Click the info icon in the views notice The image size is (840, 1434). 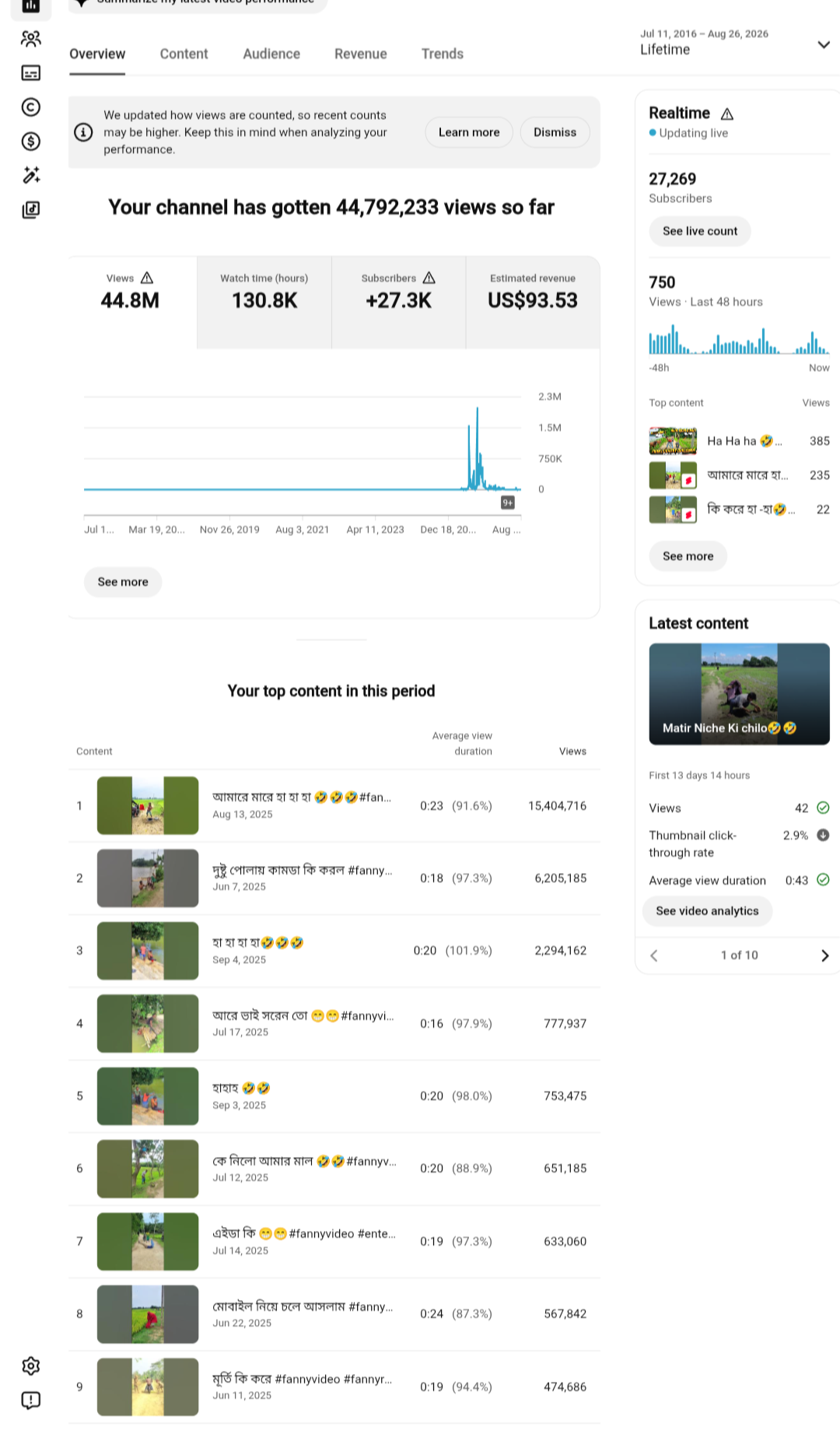pyautogui.click(x=83, y=132)
